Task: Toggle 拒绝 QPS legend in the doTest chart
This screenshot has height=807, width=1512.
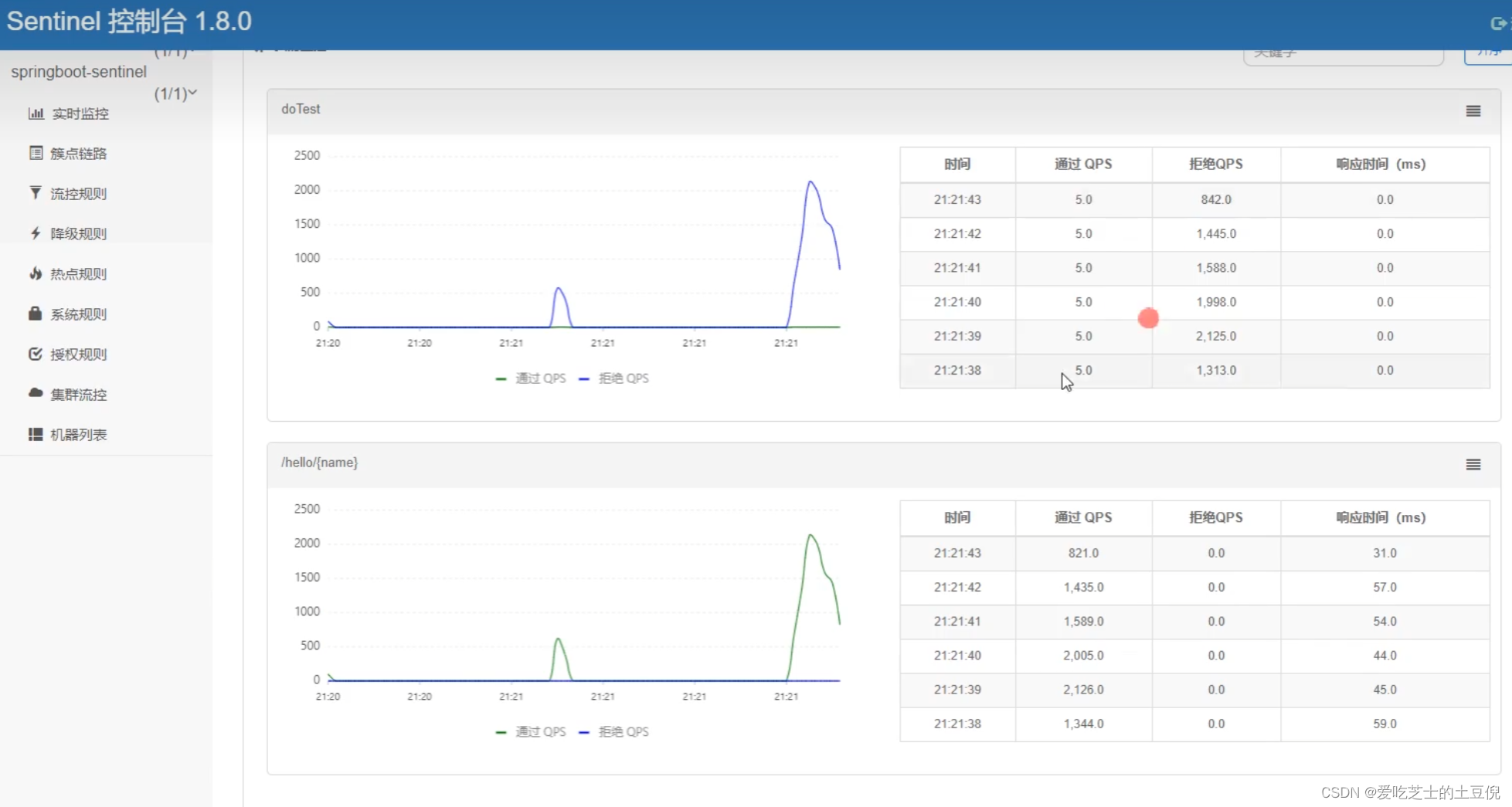Action: click(x=614, y=378)
